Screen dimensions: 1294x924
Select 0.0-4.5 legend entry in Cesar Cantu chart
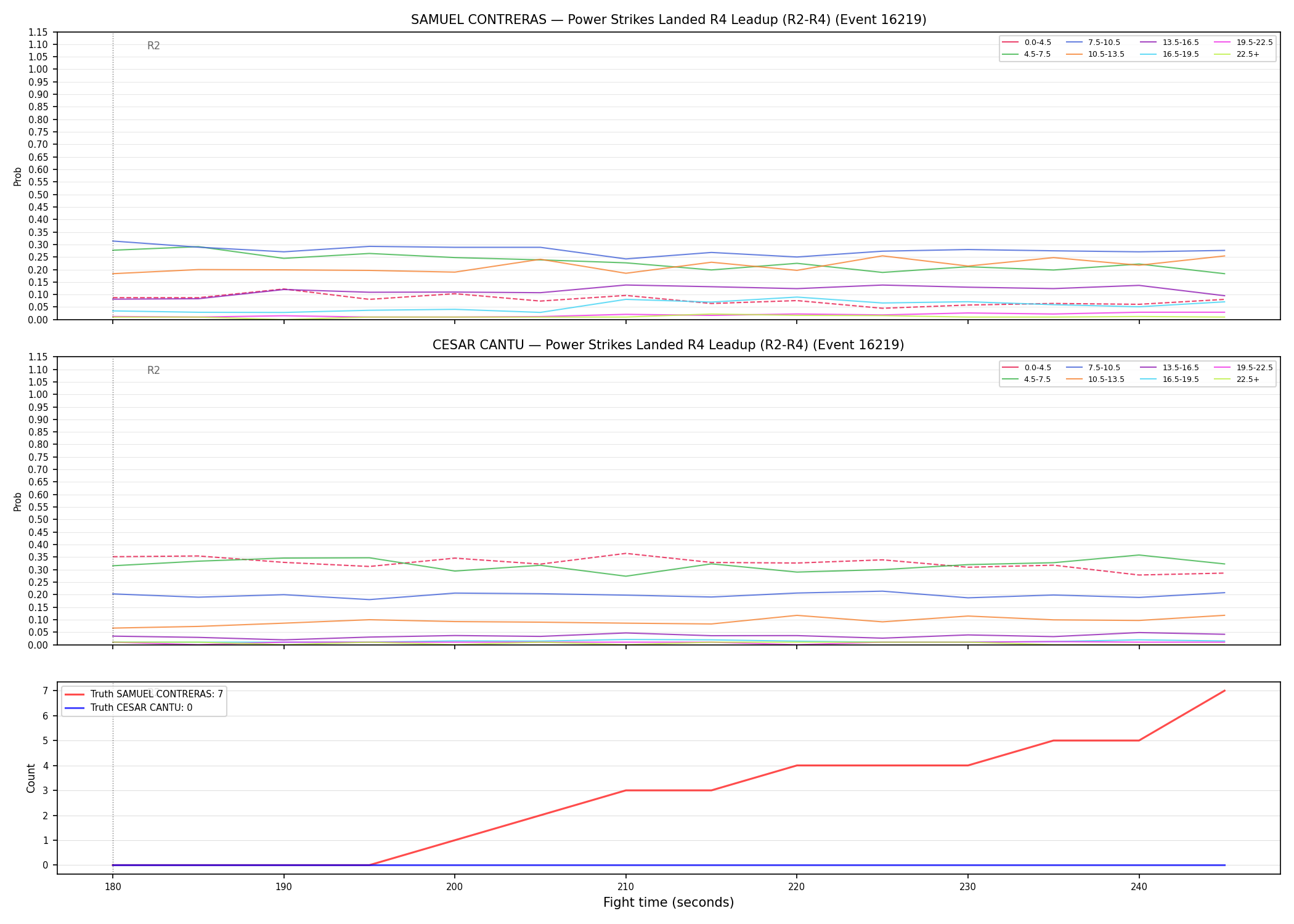(x=1027, y=368)
